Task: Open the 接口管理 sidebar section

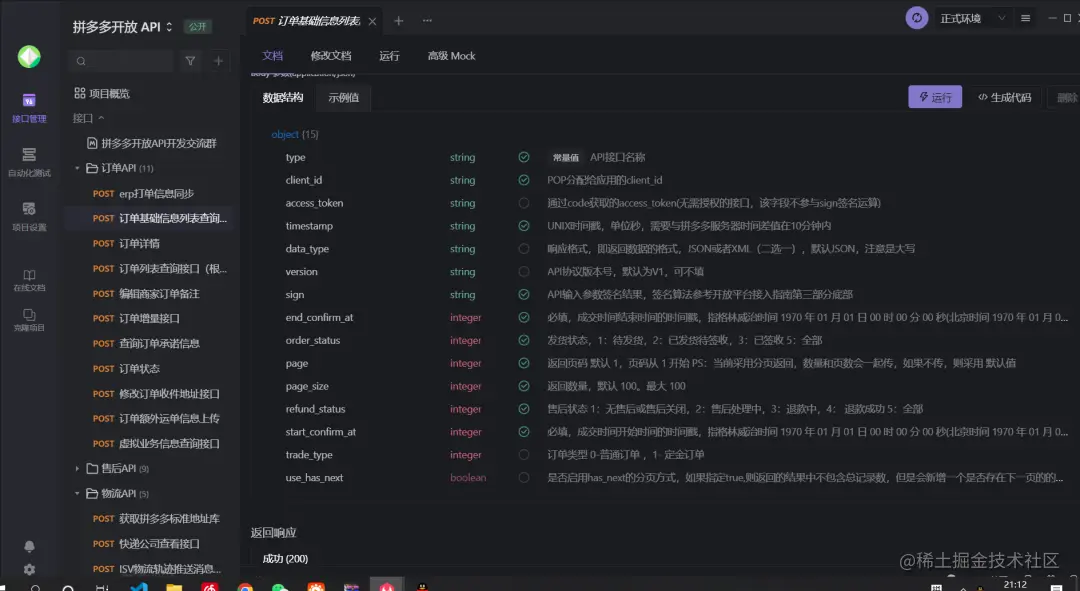Action: pyautogui.click(x=29, y=108)
